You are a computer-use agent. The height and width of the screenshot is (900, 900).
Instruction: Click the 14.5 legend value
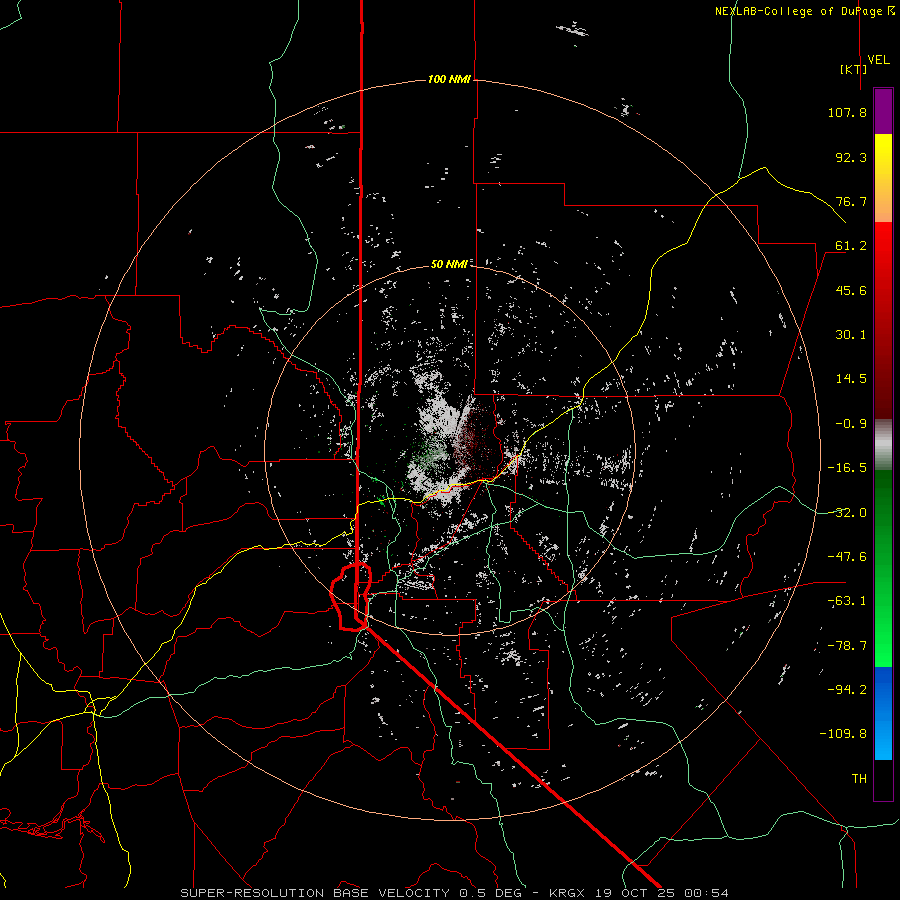tap(851, 379)
